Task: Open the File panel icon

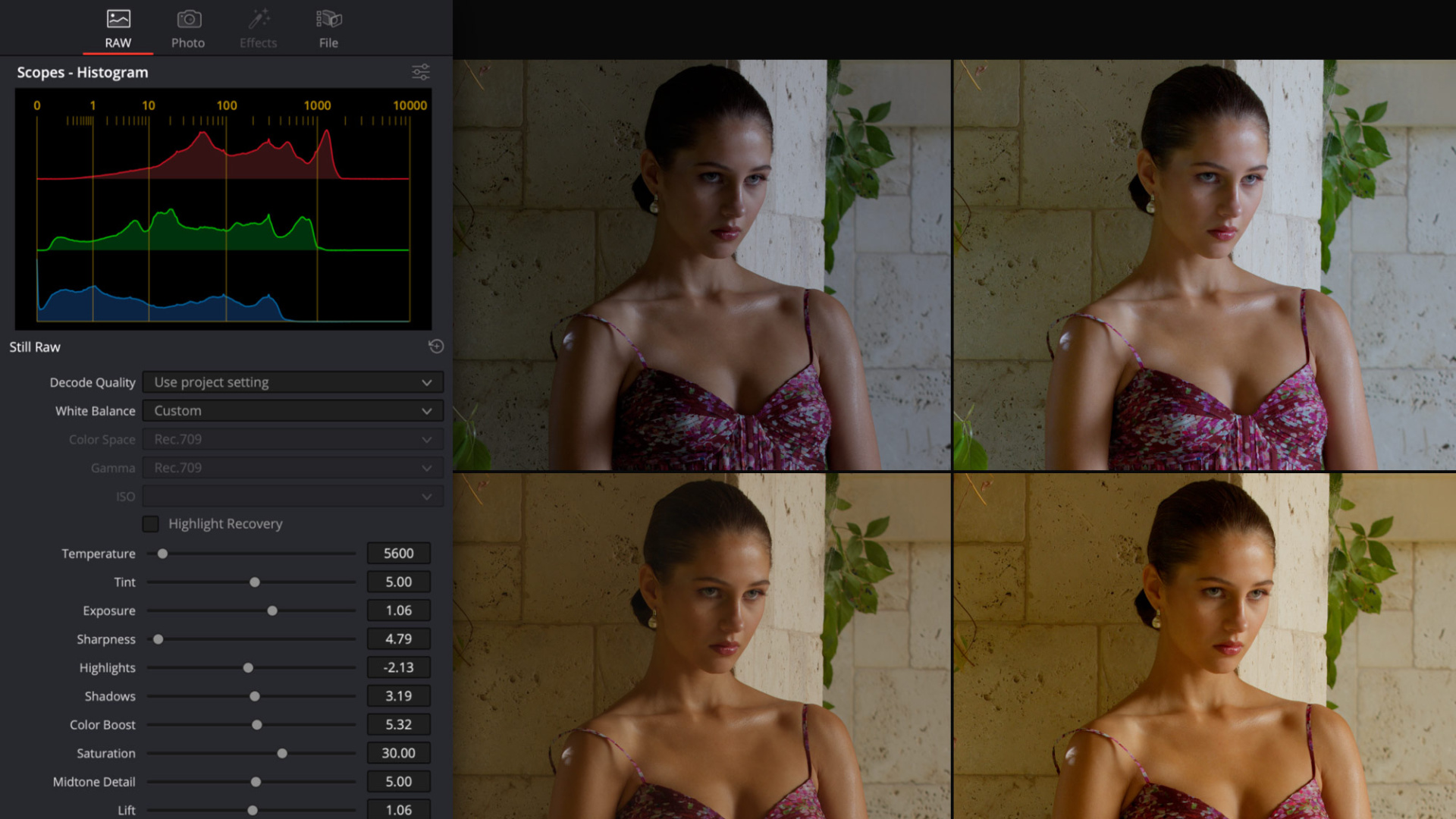Action: (x=328, y=19)
